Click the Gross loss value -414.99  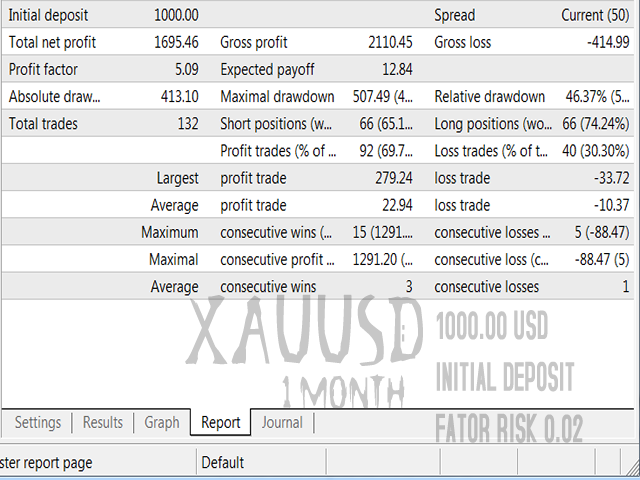pyautogui.click(x=606, y=43)
